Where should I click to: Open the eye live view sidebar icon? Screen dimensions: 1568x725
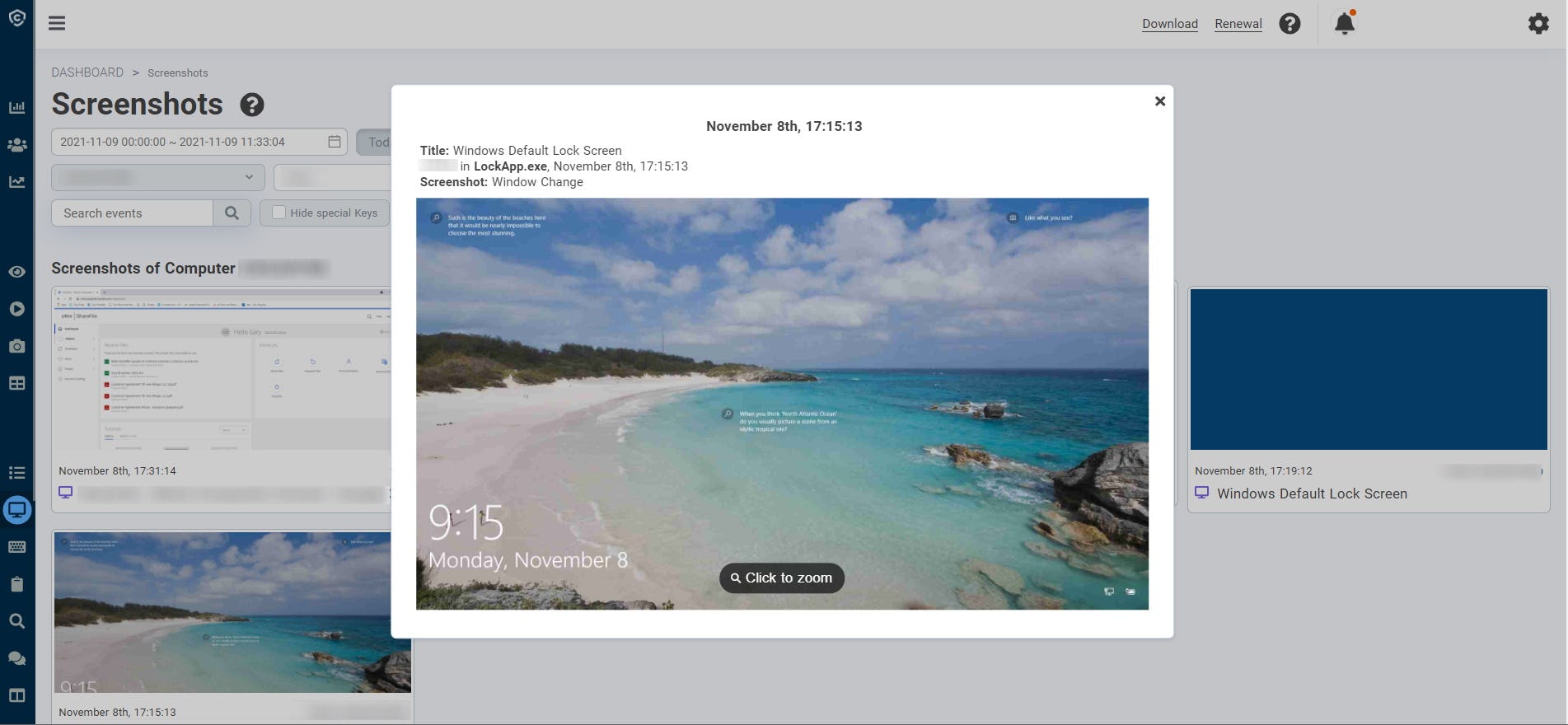(16, 272)
